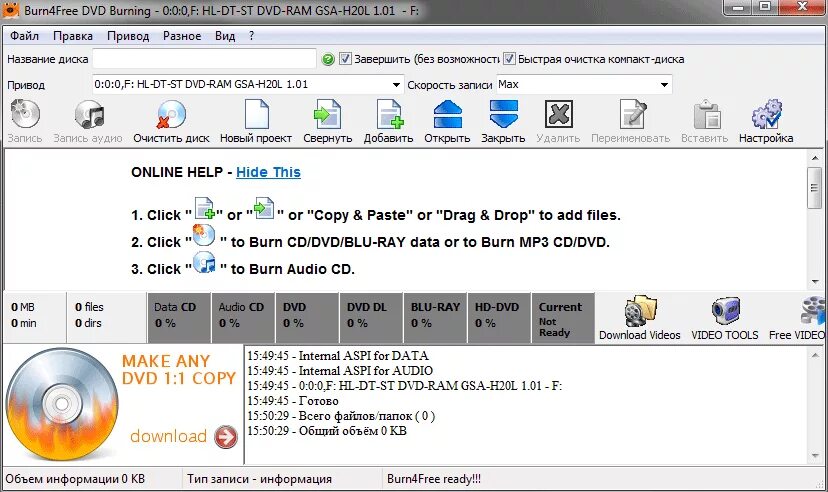Select the Data CD capacity indicator

click(179, 318)
